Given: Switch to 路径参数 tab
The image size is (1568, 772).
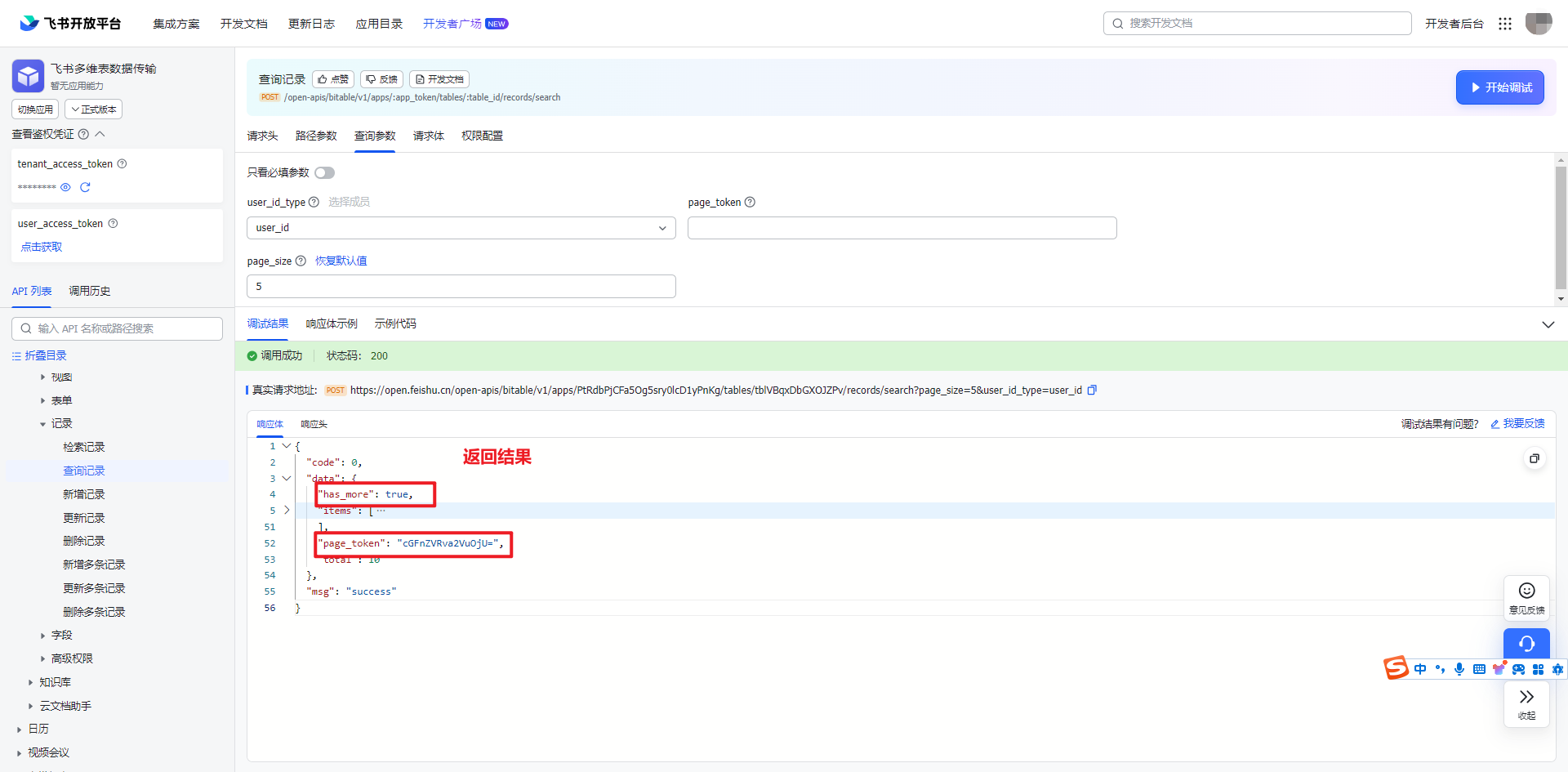Looking at the screenshot, I should pyautogui.click(x=316, y=136).
